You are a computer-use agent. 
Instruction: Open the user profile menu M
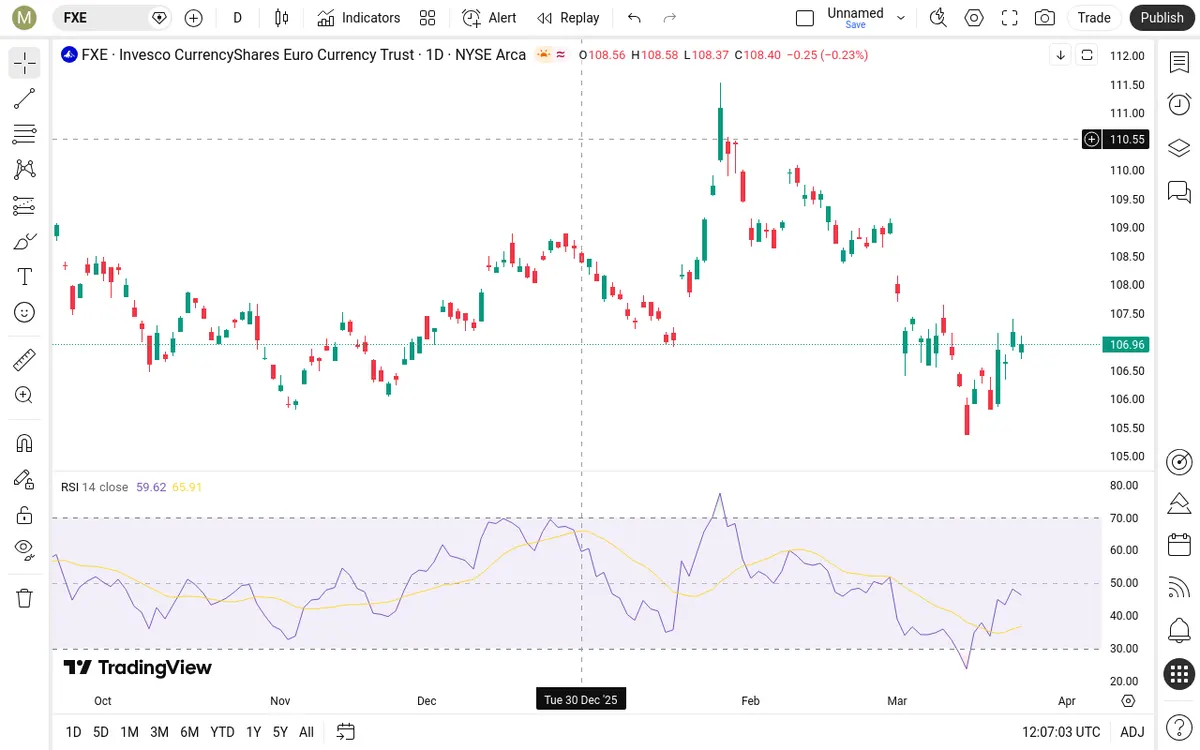[x=25, y=18]
